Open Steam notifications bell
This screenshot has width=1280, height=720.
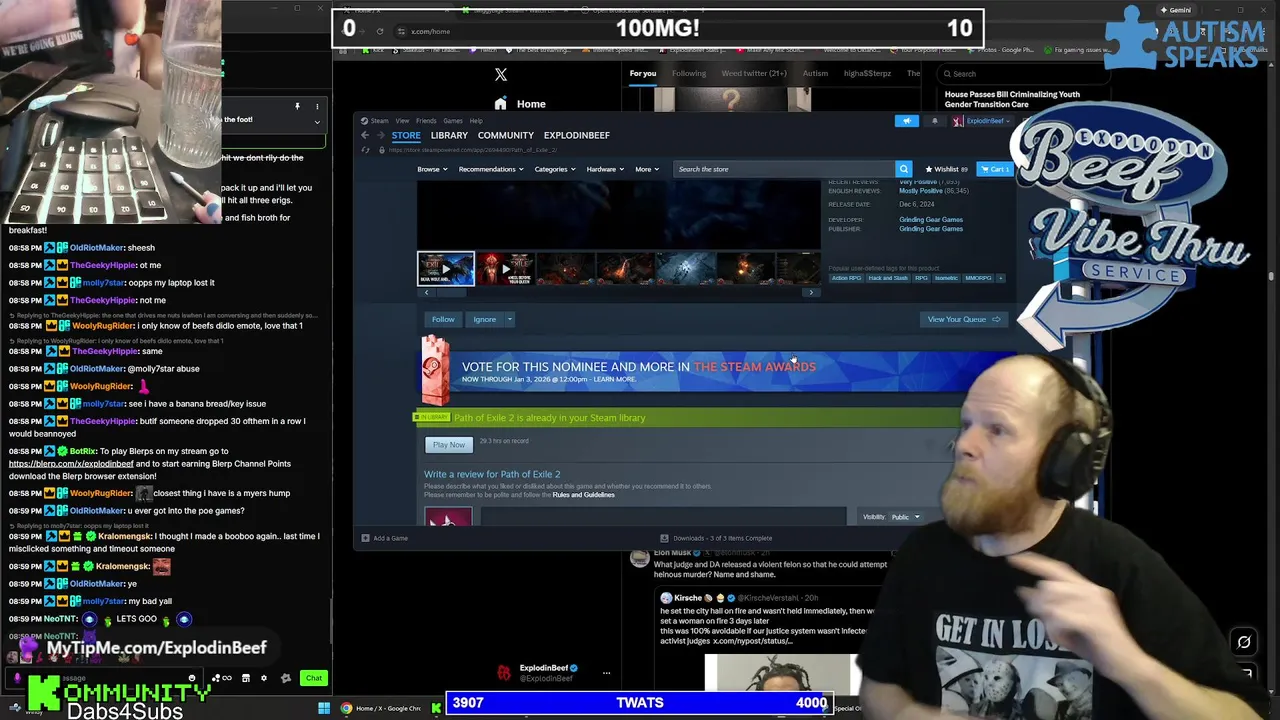934,121
